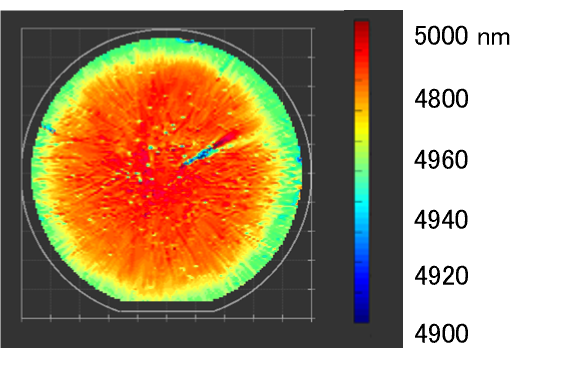Click the blue defect on wafer's left edge
Viewport: 565px width, 365px height.
point(48,128)
